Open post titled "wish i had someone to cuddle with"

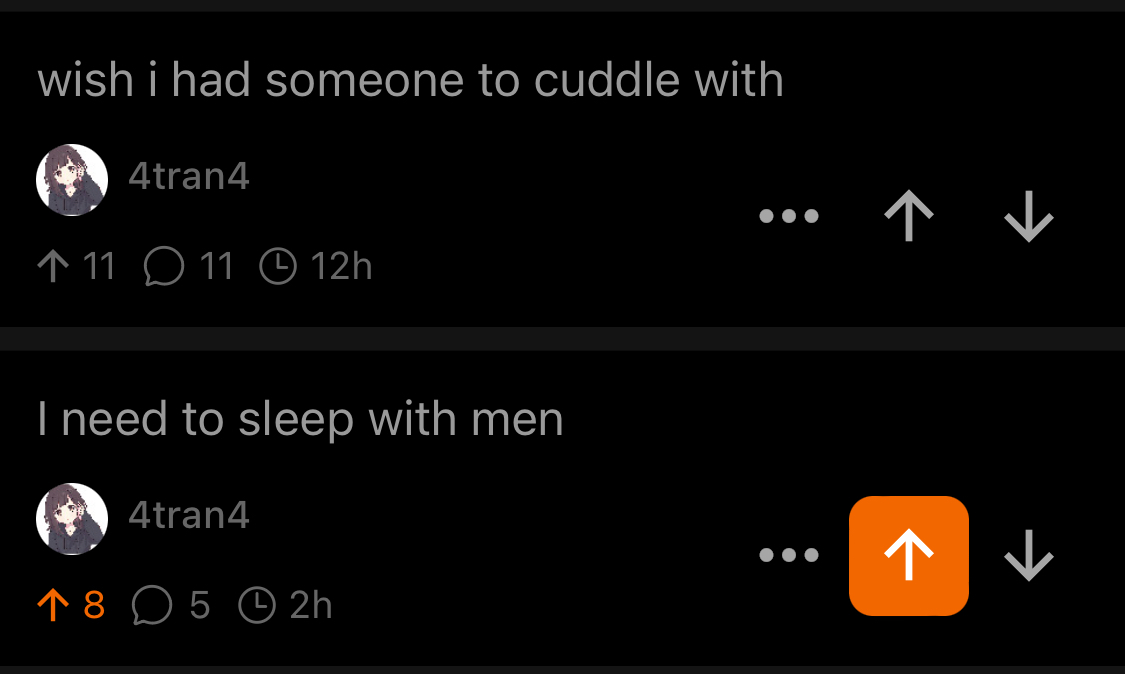pyautogui.click(x=410, y=80)
